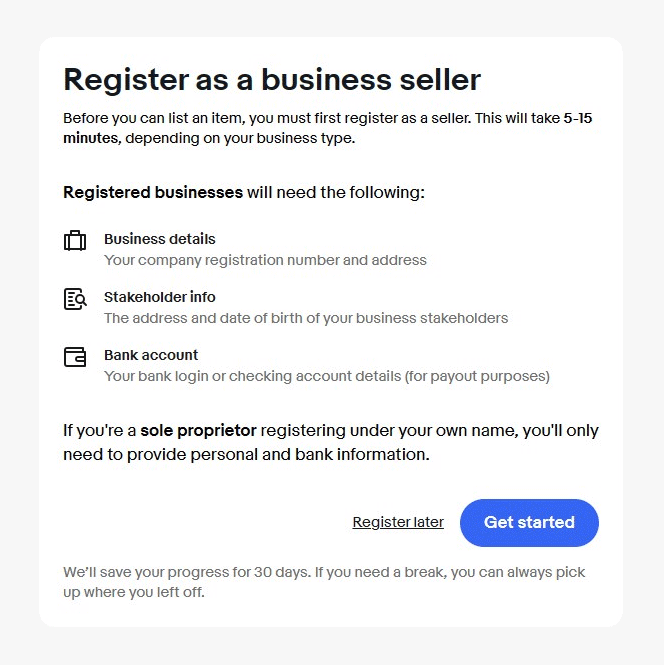This screenshot has width=664, height=665.
Task: Click the Register as a business seller heading
Action: [x=272, y=80]
